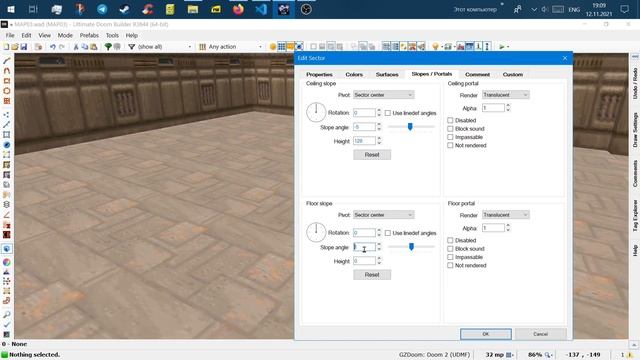Toggle the grid view mode icon
The height and width of the screenshot is (360, 640).
(282, 47)
